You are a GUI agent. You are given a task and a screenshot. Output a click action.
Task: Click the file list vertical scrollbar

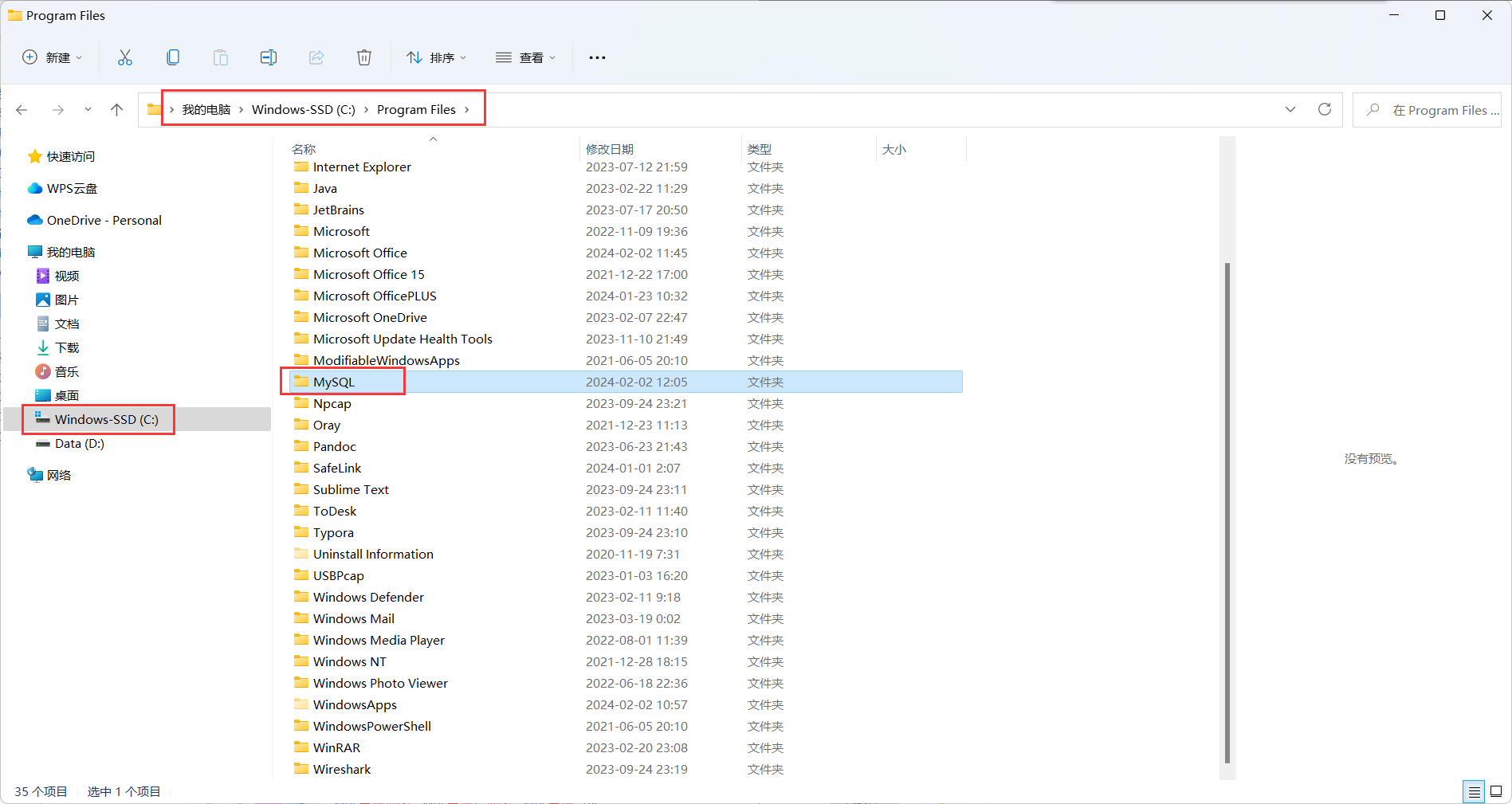(x=1227, y=512)
